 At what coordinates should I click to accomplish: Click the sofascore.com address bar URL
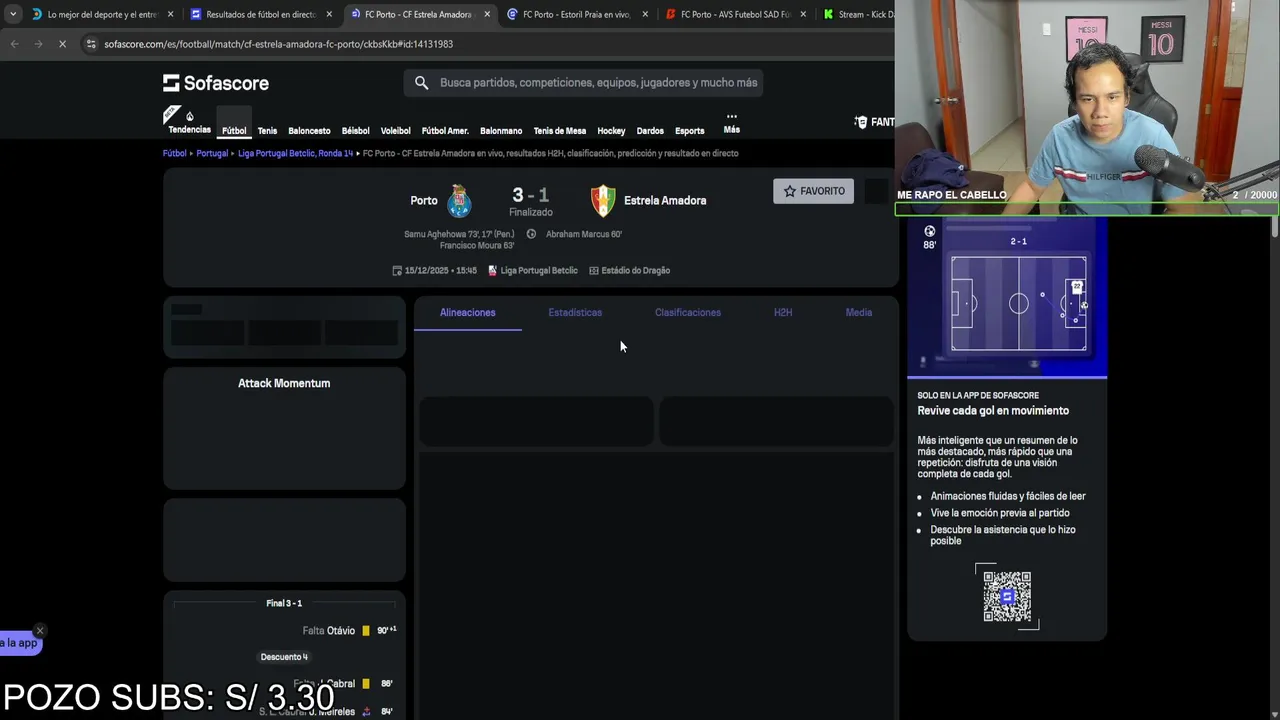click(278, 44)
